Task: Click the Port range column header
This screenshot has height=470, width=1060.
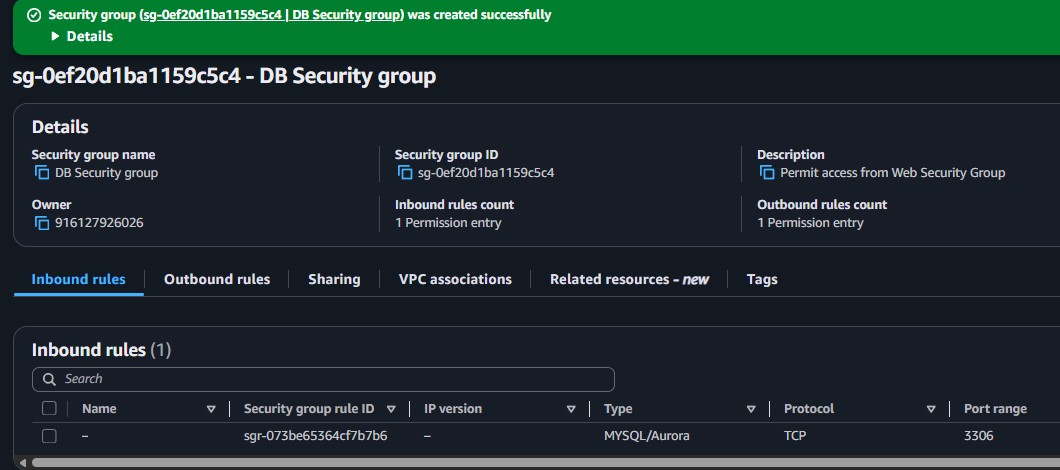Action: point(995,408)
